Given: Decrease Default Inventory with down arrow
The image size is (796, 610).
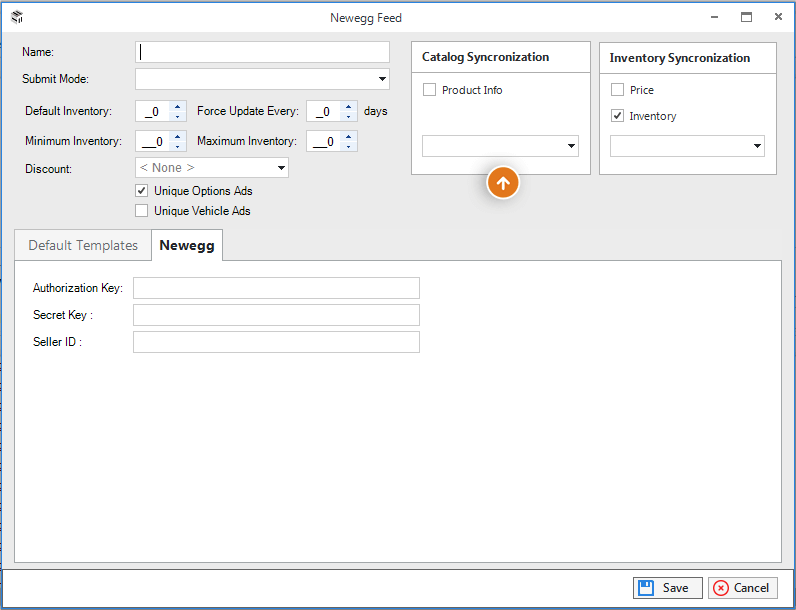Looking at the screenshot, I should click(178, 117).
